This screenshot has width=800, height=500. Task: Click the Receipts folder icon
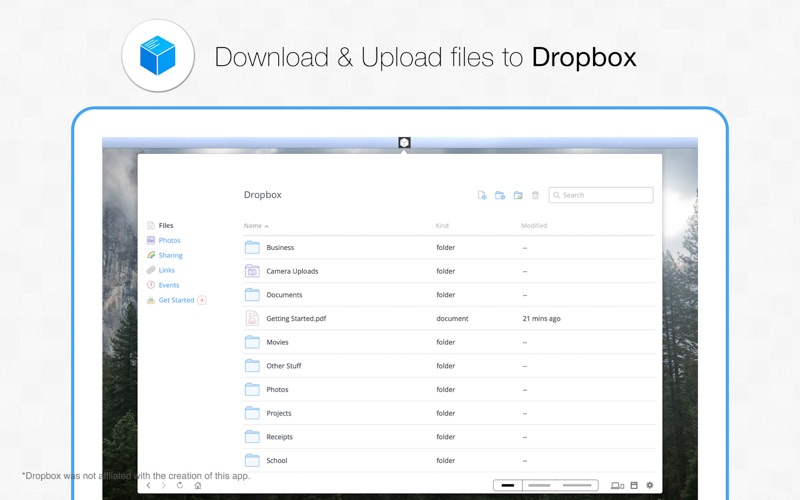pyautogui.click(x=252, y=437)
